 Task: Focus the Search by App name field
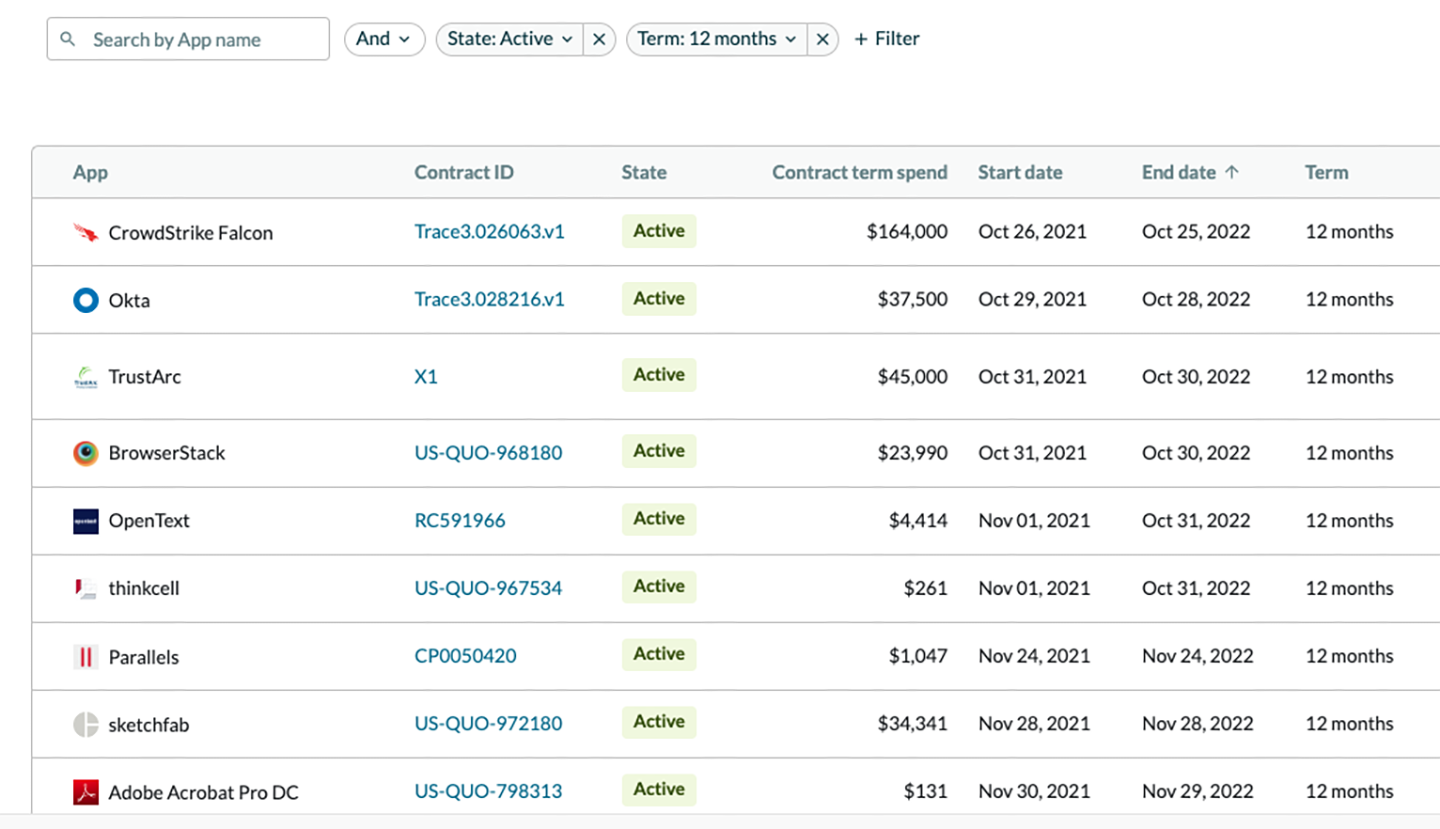200,39
